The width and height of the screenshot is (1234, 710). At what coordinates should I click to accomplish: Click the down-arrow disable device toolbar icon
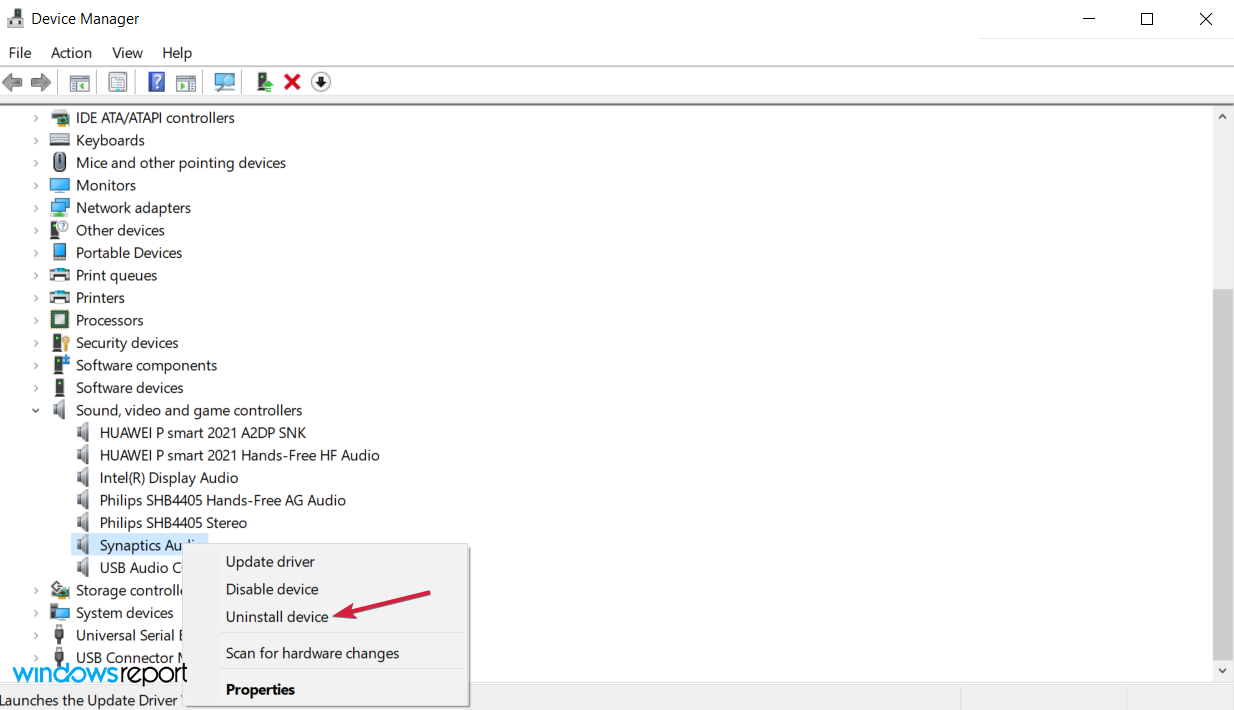[x=320, y=82]
